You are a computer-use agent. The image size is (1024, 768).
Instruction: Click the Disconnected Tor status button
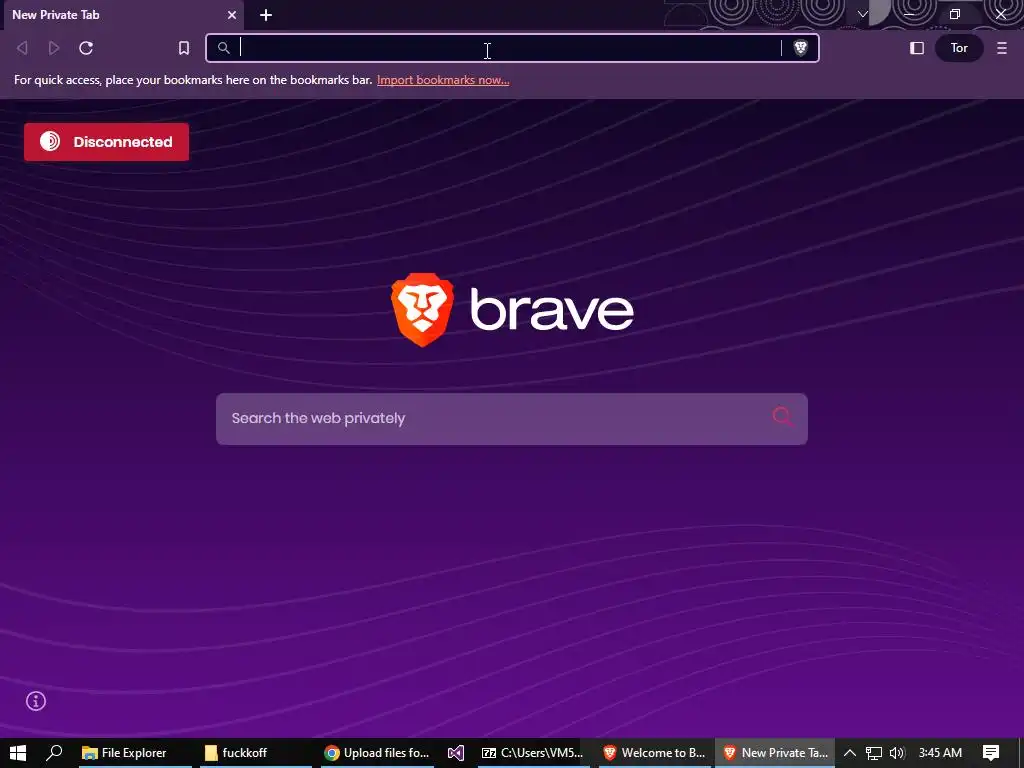pos(106,142)
